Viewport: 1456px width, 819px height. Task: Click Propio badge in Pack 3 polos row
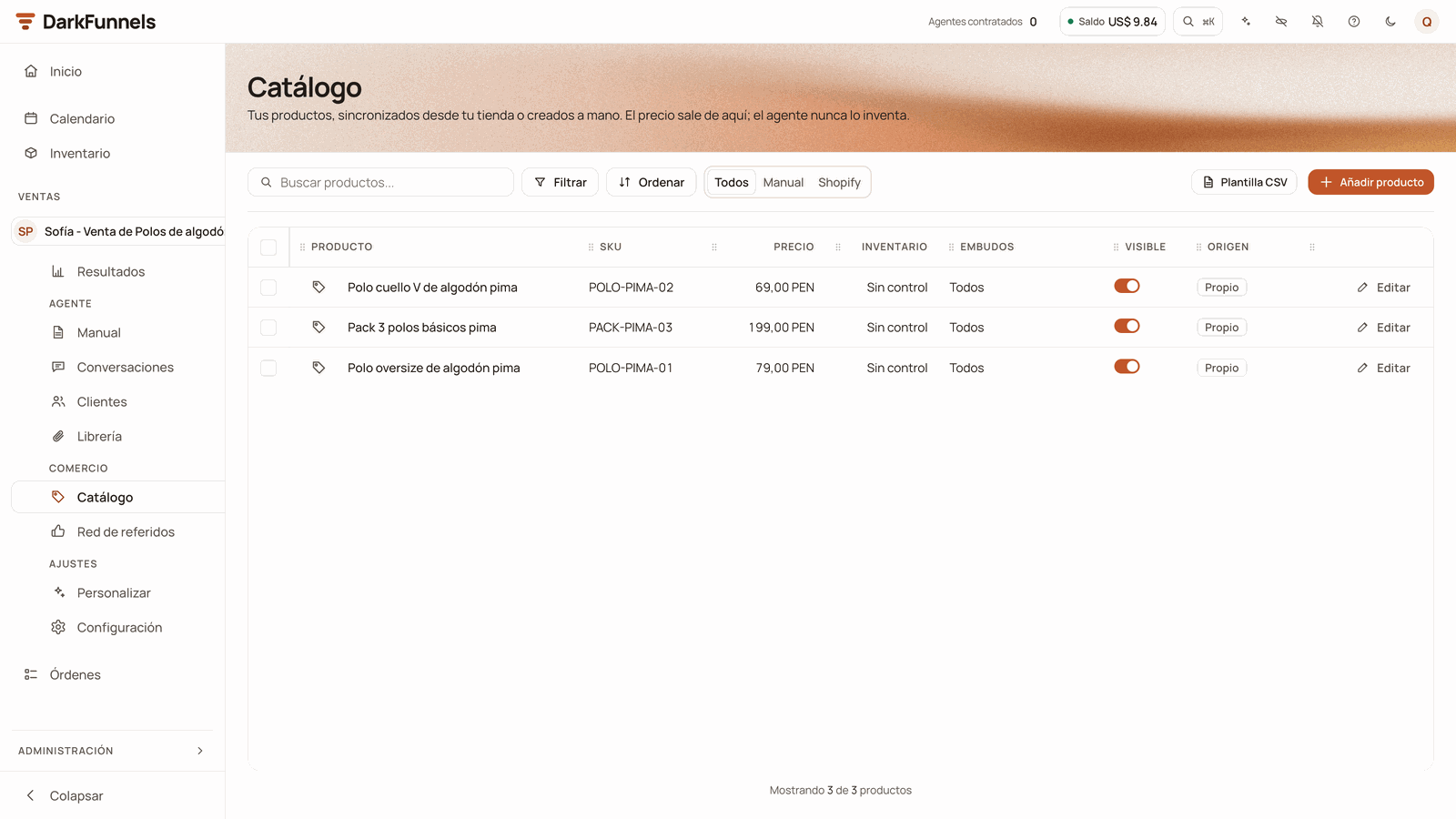[1221, 328]
